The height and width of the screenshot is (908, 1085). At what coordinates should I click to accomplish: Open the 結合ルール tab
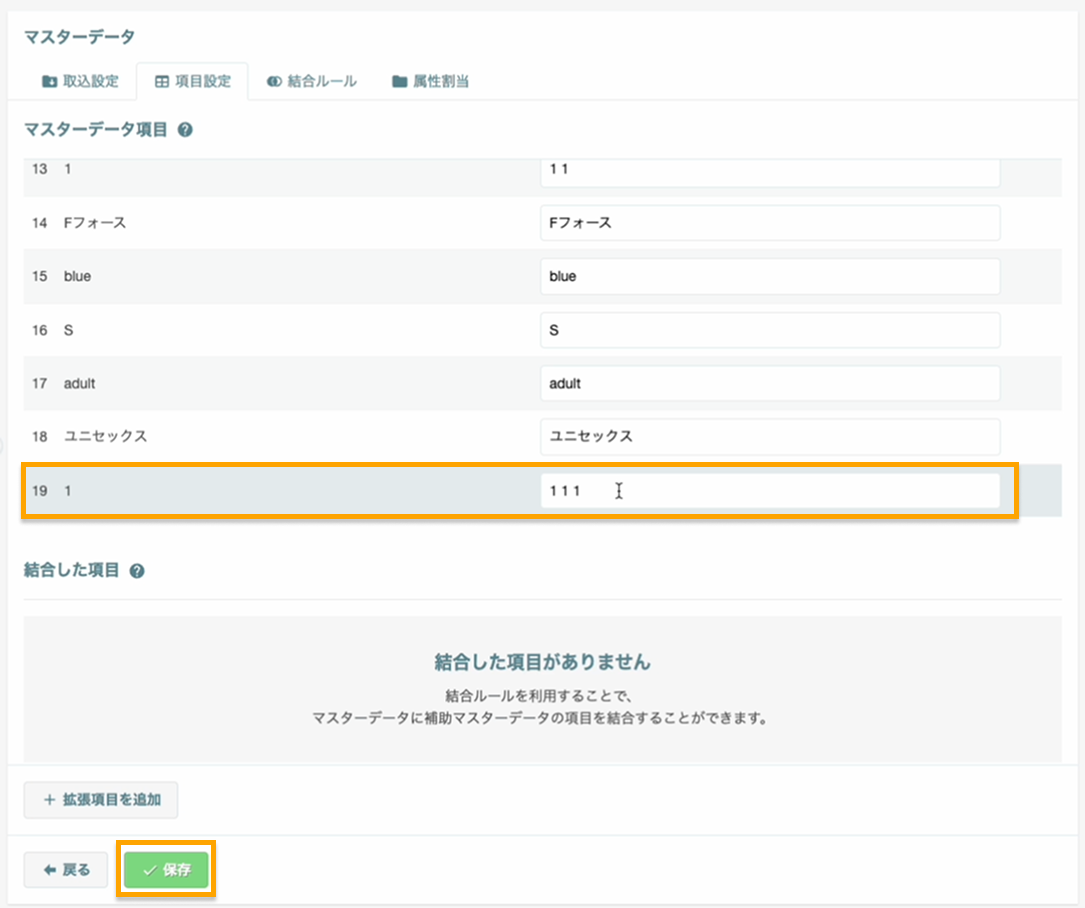tap(311, 82)
